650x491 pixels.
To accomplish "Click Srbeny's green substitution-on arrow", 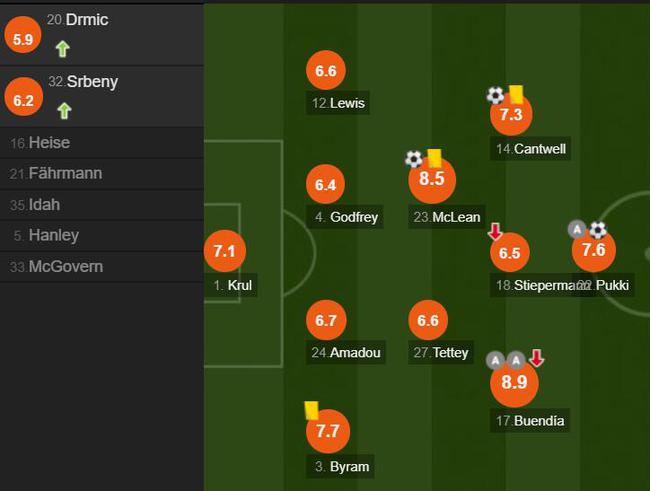I will (x=64, y=111).
